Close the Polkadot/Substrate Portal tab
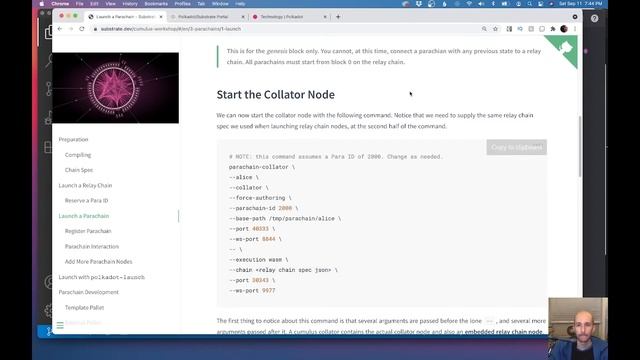 [243, 17]
